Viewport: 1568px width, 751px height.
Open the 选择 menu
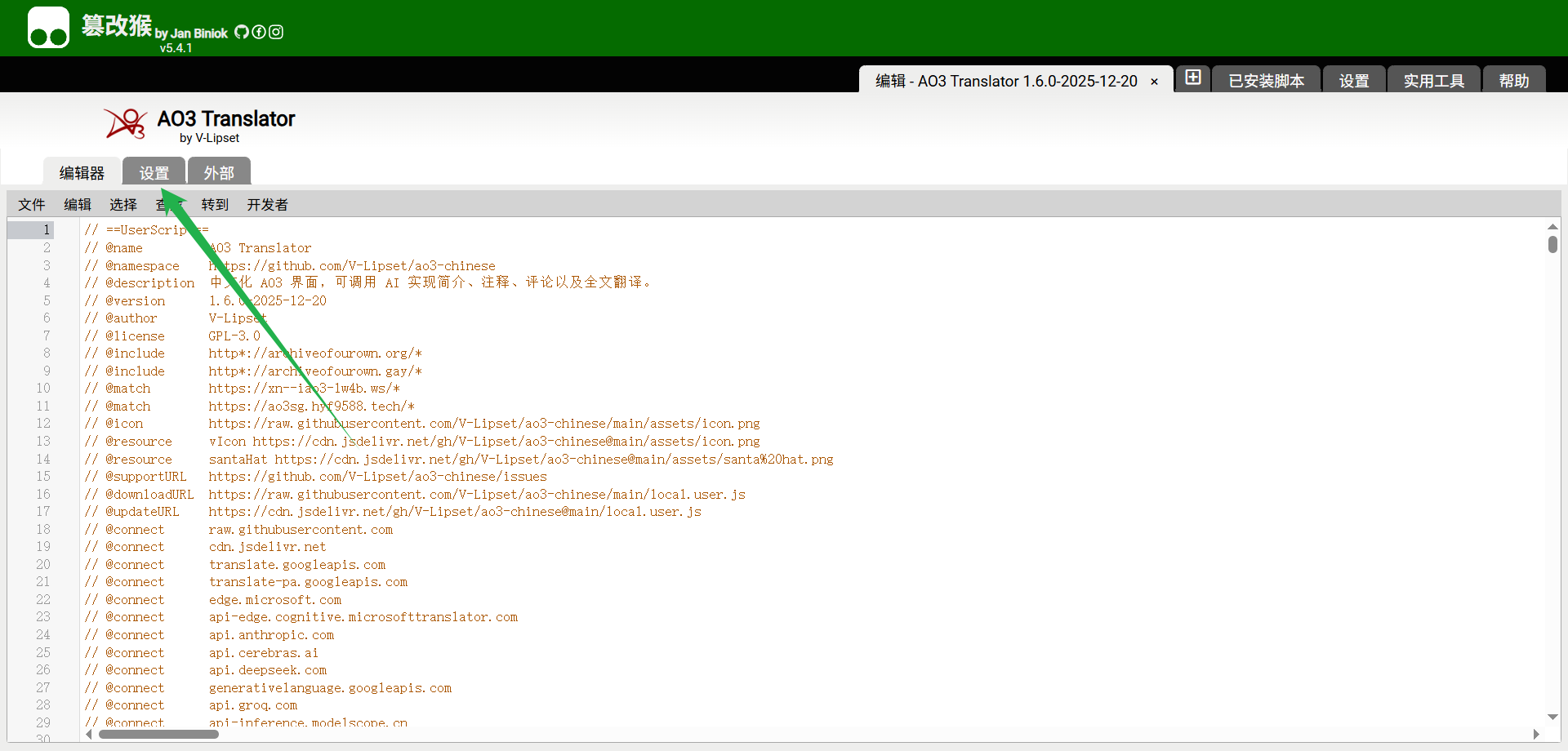[123, 205]
